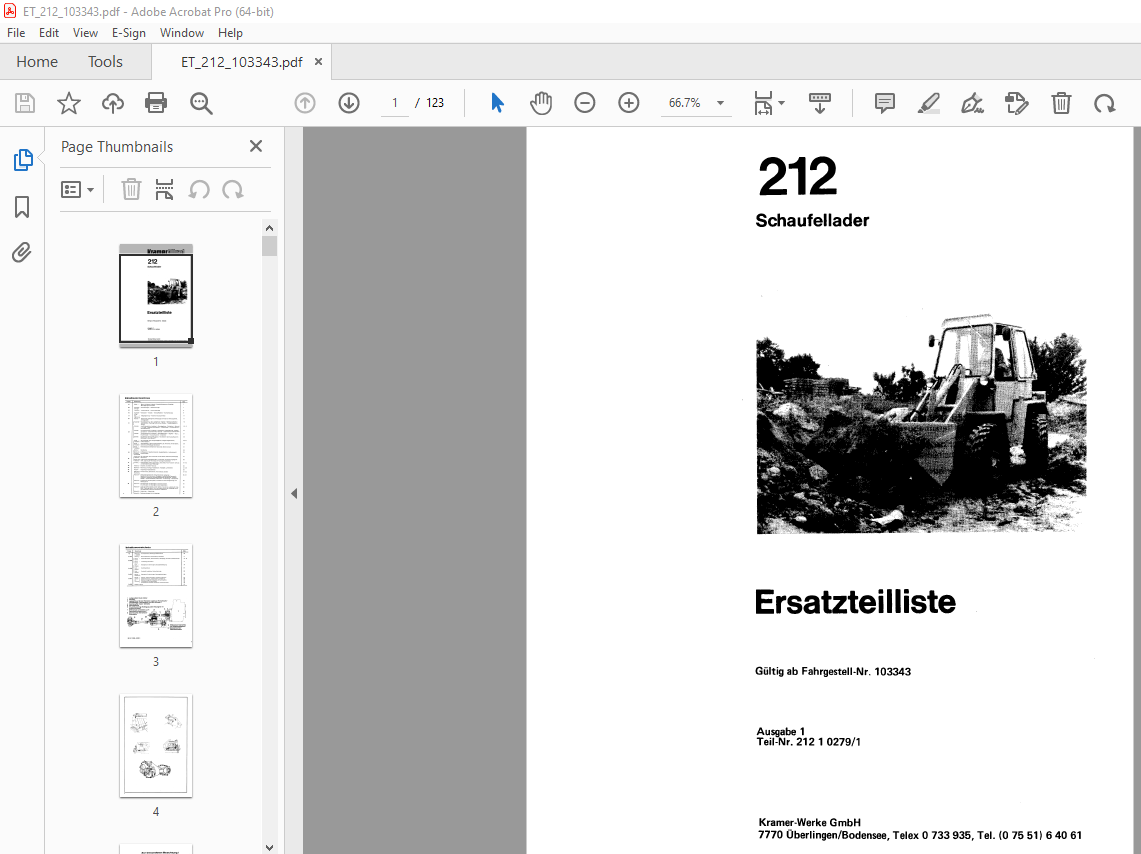Click the thumbnails scrollbar up arrow
1141x854 pixels.
coord(269,228)
